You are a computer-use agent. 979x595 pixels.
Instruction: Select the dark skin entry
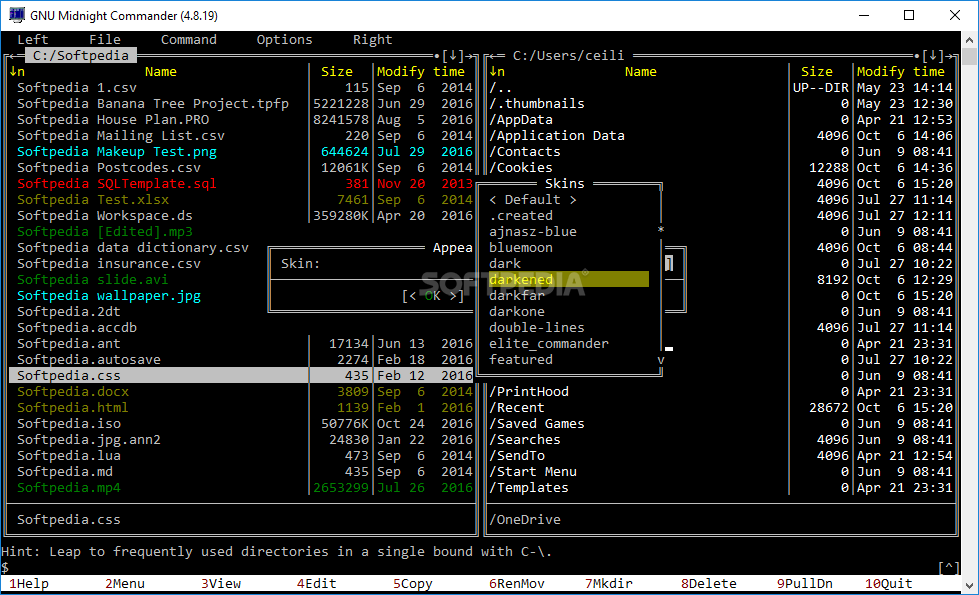504,263
